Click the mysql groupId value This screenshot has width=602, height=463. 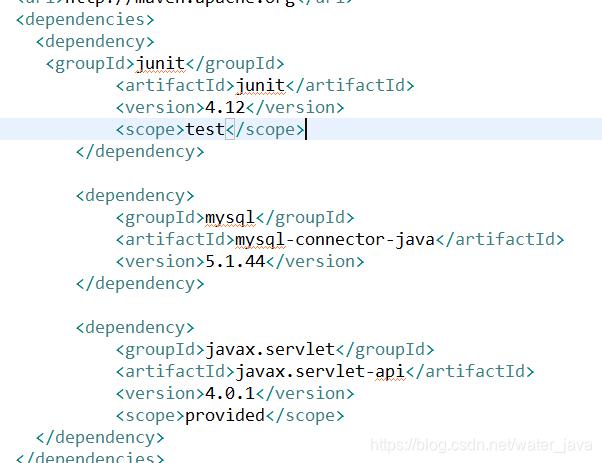230,218
